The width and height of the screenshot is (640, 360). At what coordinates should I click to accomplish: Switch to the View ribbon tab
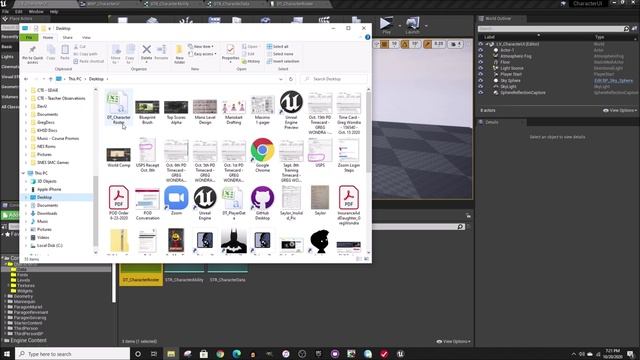pyautogui.click(x=86, y=38)
